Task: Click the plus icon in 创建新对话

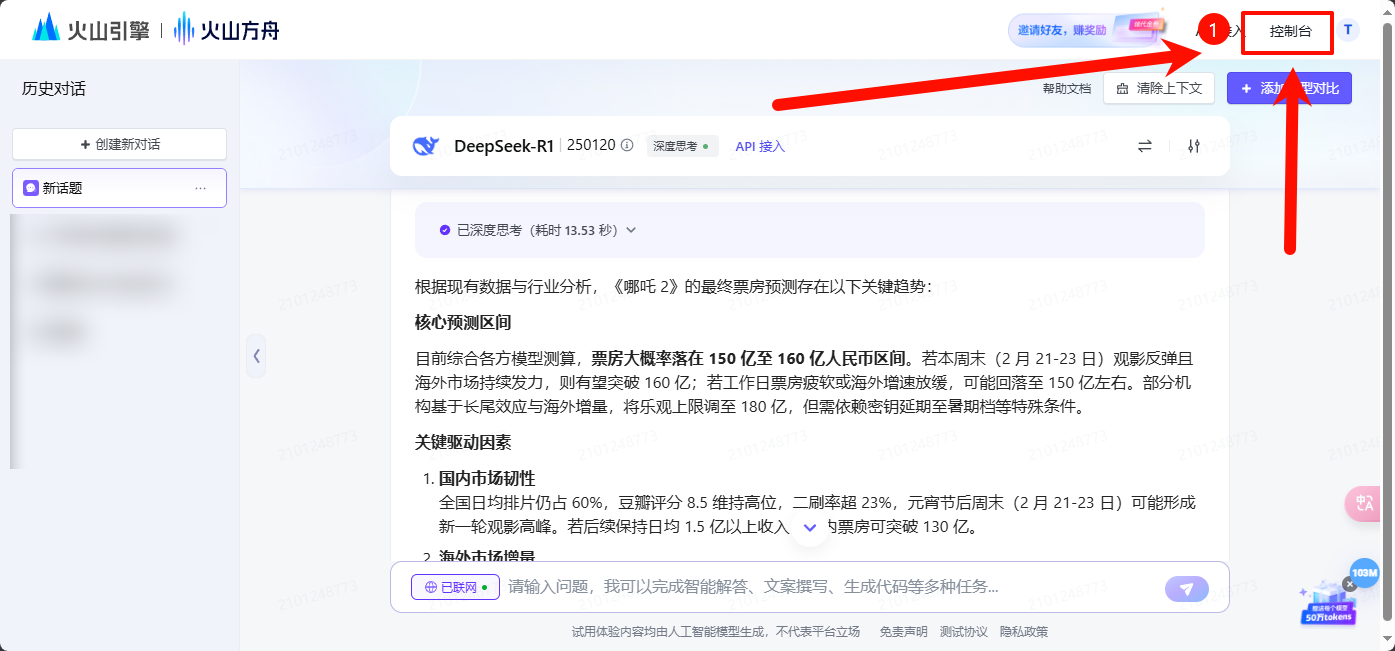Action: (85, 145)
